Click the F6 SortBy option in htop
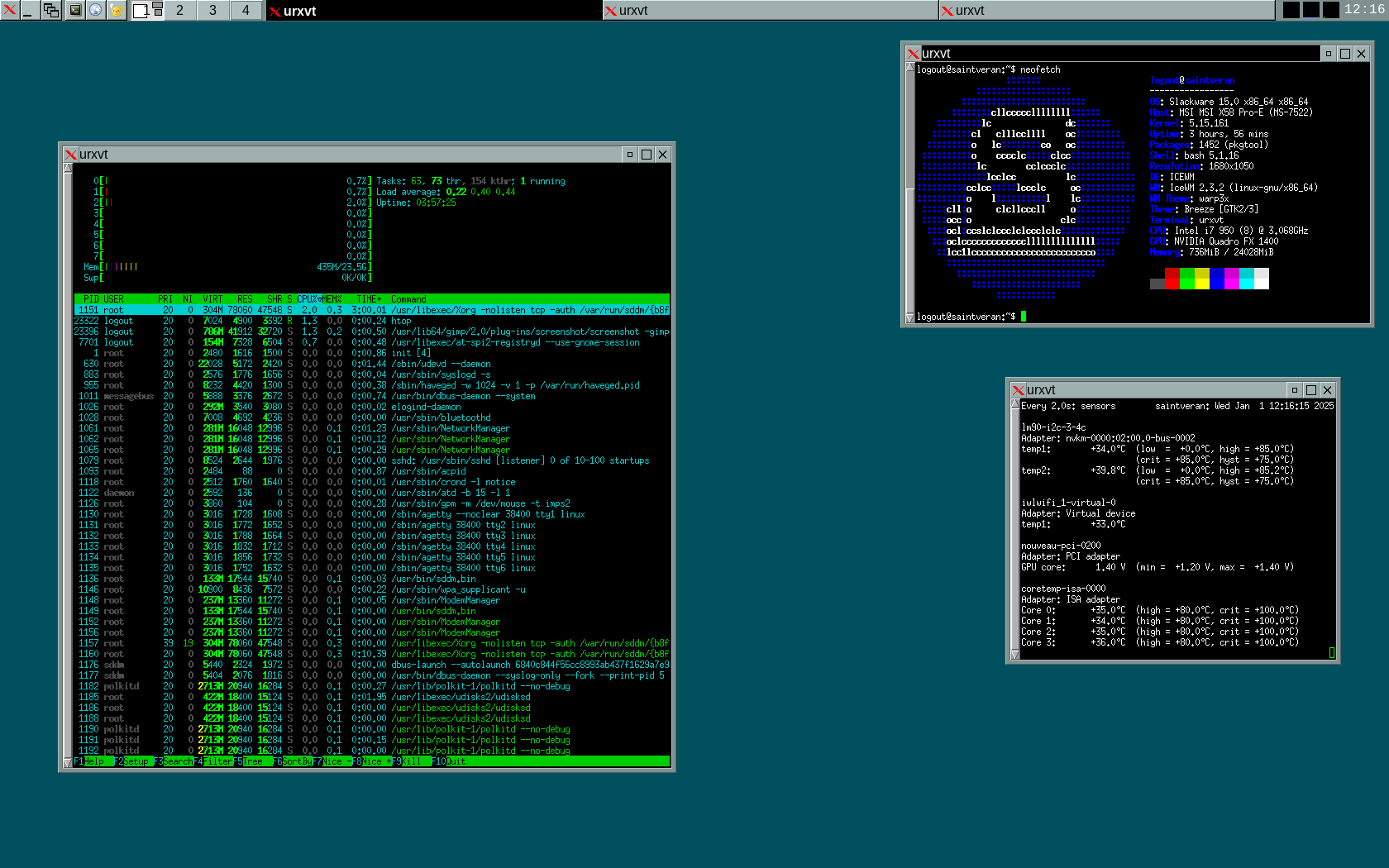The height and width of the screenshot is (868, 1389). (x=292, y=761)
